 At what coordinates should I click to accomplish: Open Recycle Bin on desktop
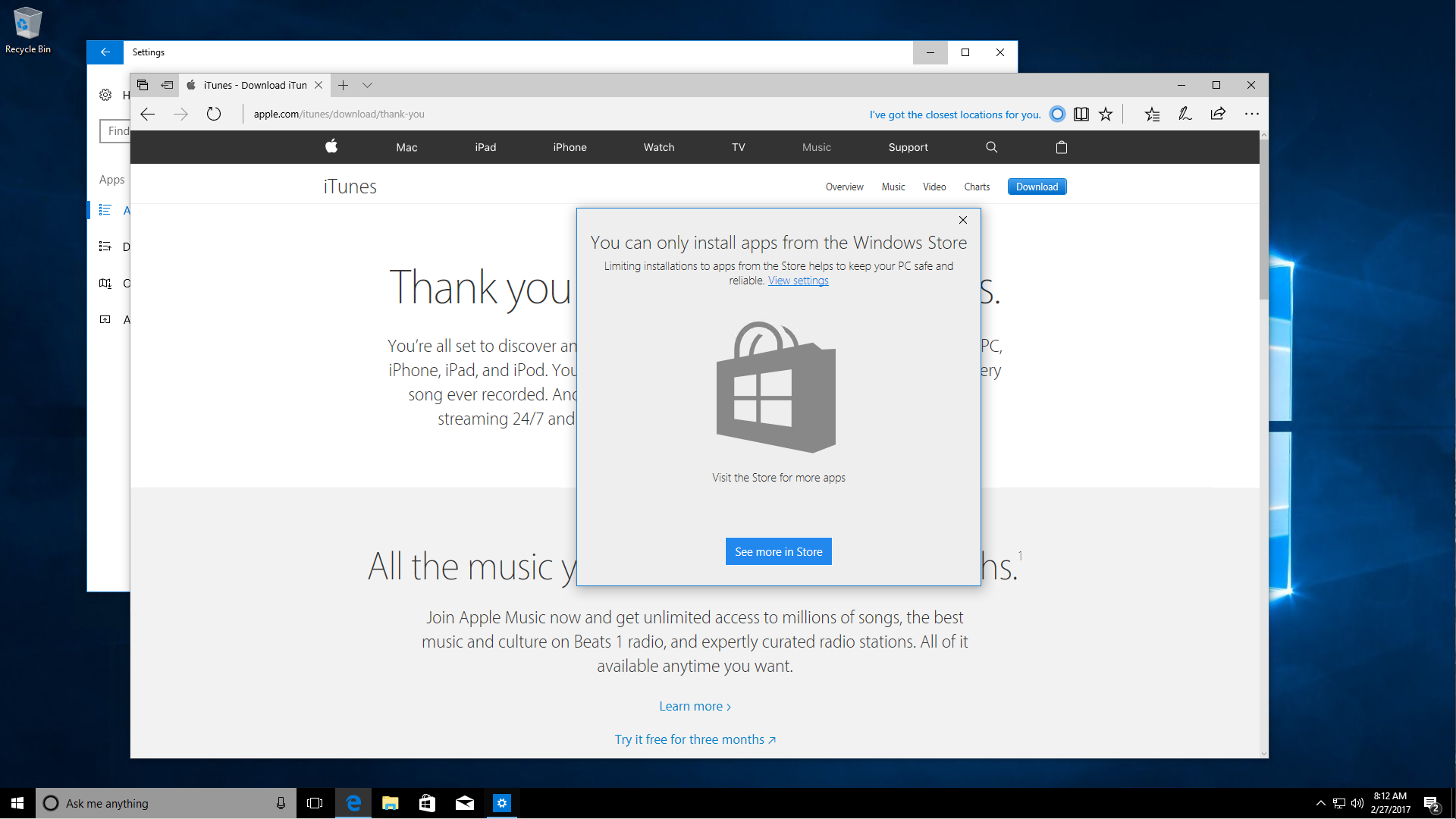coord(28,30)
